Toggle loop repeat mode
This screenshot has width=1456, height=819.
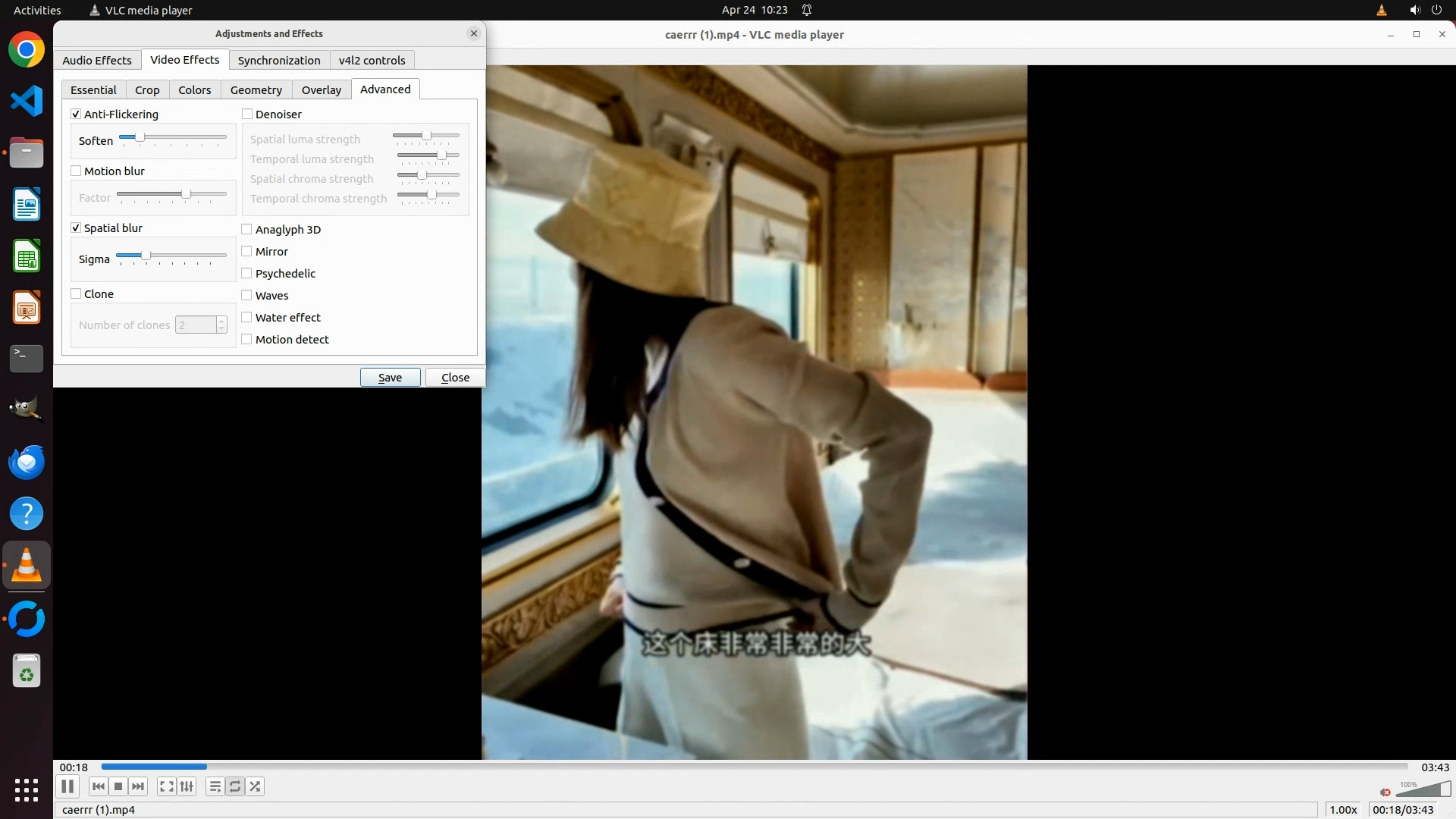click(x=235, y=786)
